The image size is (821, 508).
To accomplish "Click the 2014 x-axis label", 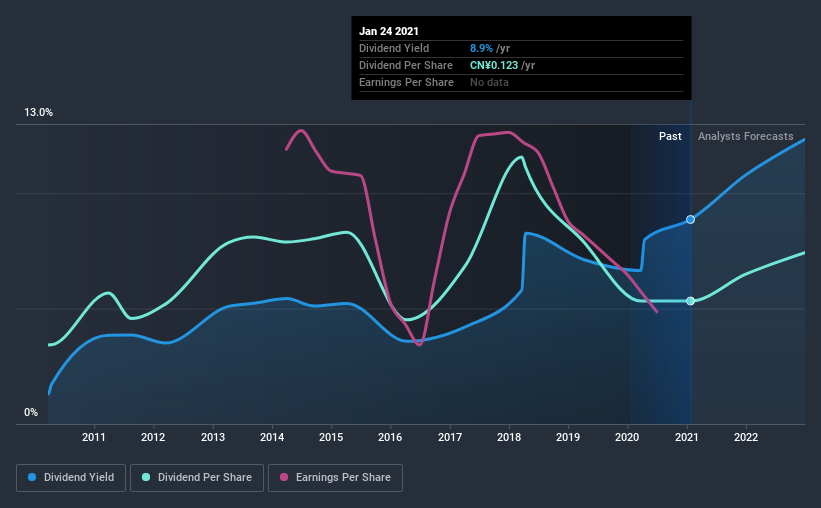I will point(272,437).
